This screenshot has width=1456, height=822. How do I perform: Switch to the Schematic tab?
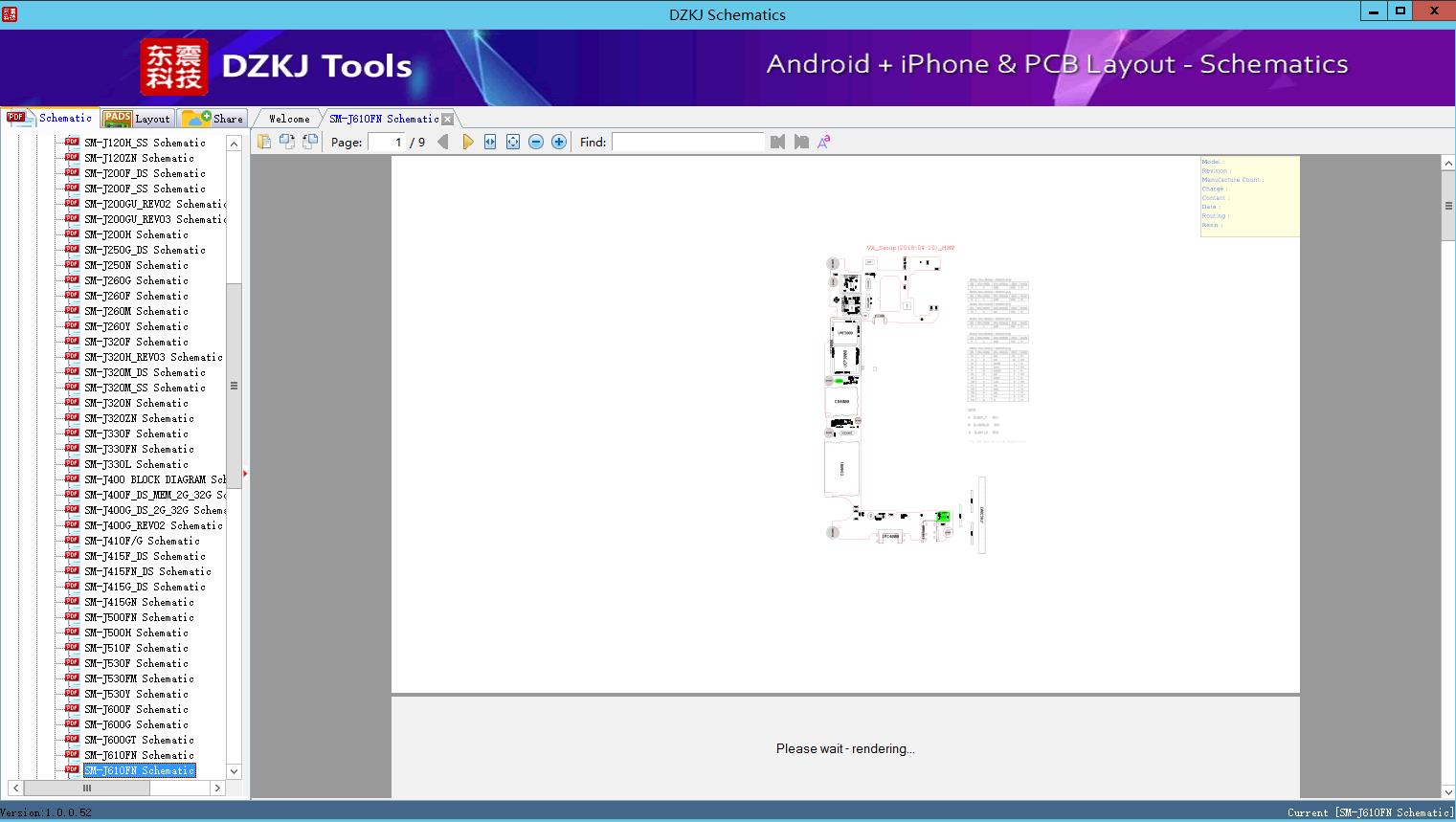pos(50,118)
